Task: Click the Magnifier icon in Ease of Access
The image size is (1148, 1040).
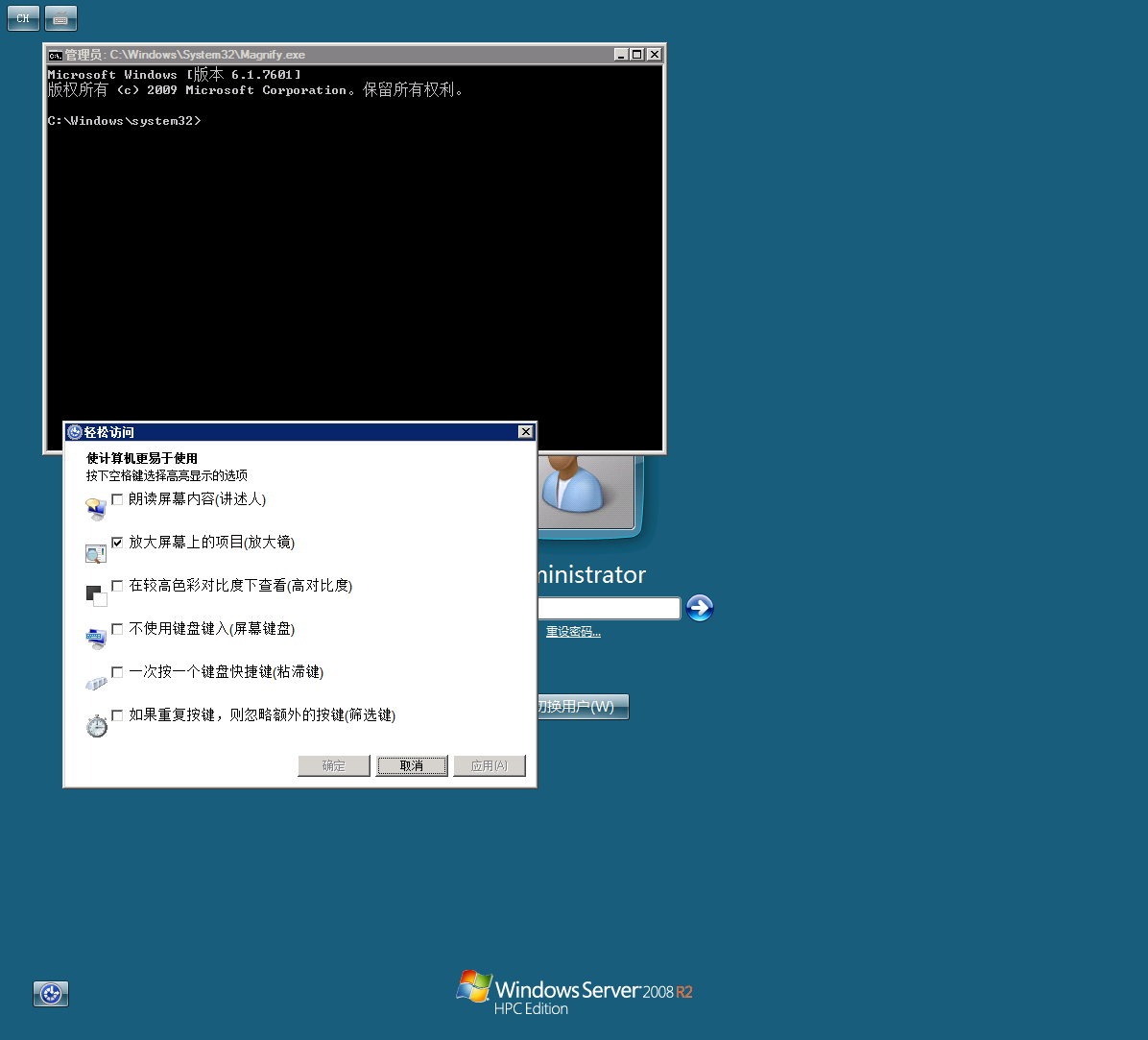Action: coord(96,553)
